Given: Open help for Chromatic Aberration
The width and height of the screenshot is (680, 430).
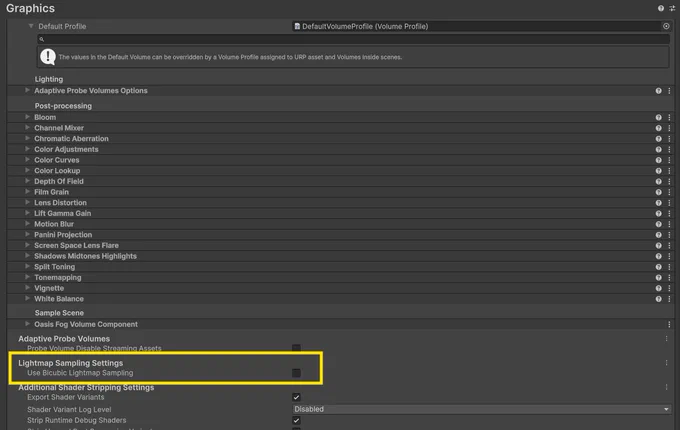Looking at the screenshot, I should point(658,139).
